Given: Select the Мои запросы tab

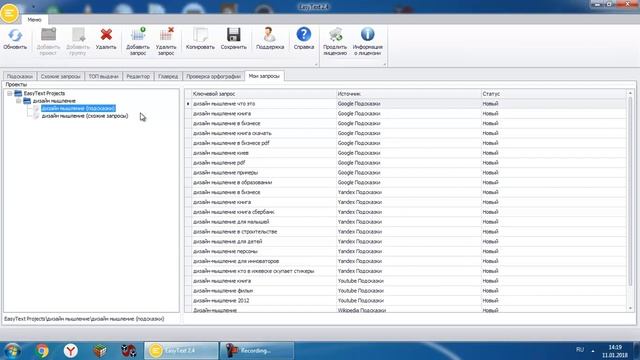Looking at the screenshot, I should click(x=264, y=76).
